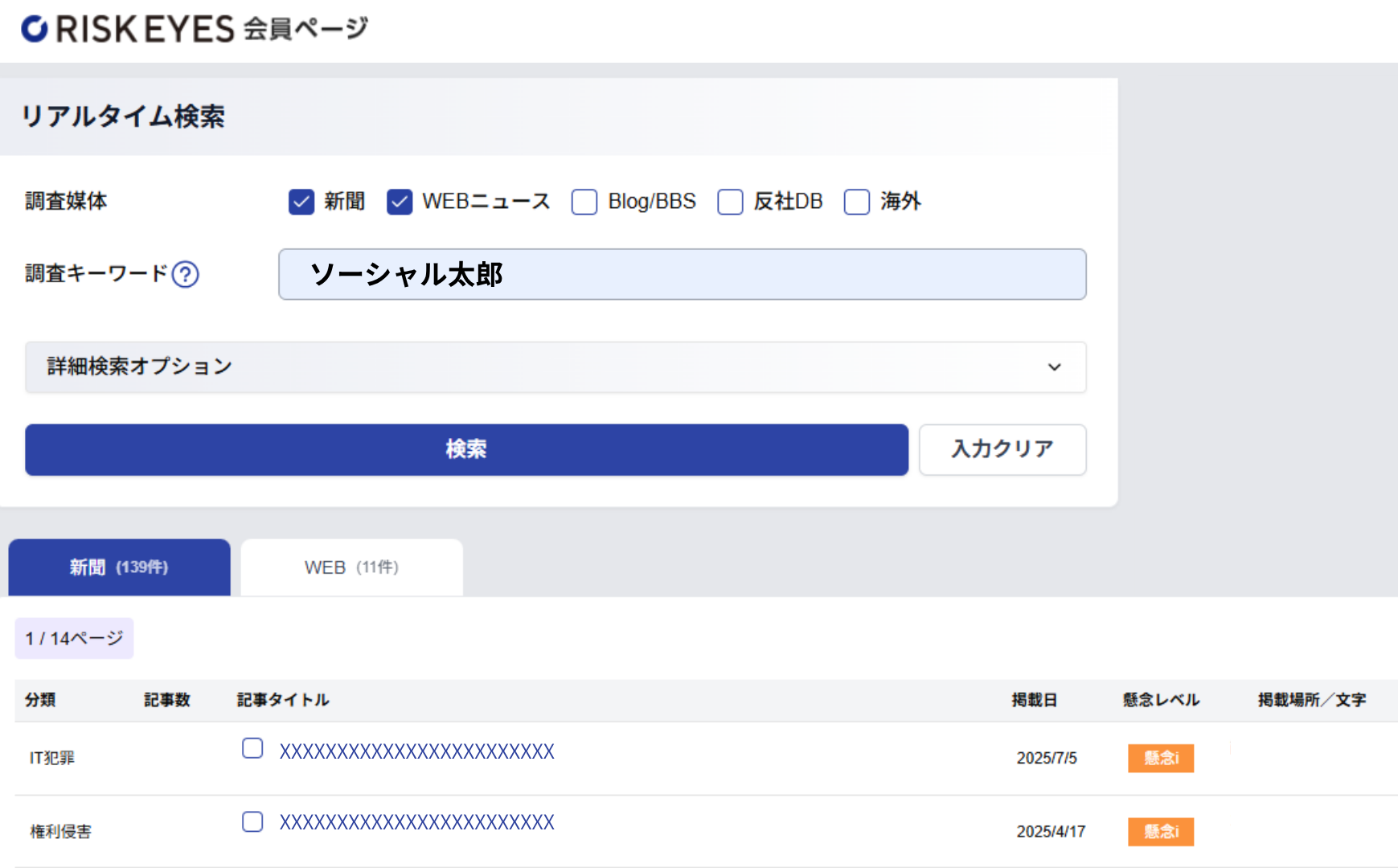Switch to the WEB (11件) tab
The width and height of the screenshot is (1398, 868).
(x=351, y=567)
